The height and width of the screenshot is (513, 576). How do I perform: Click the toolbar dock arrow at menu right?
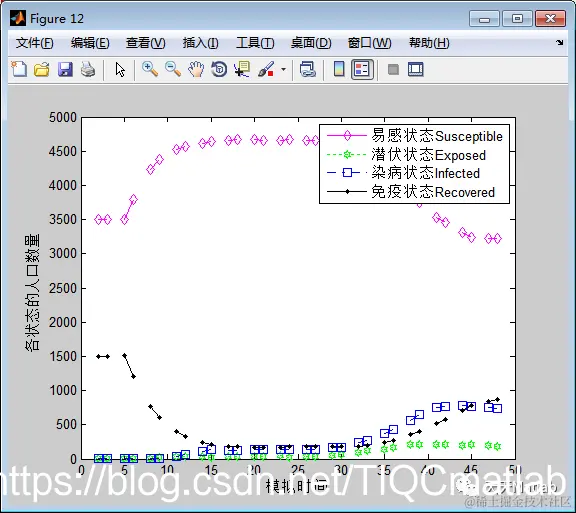click(x=559, y=43)
